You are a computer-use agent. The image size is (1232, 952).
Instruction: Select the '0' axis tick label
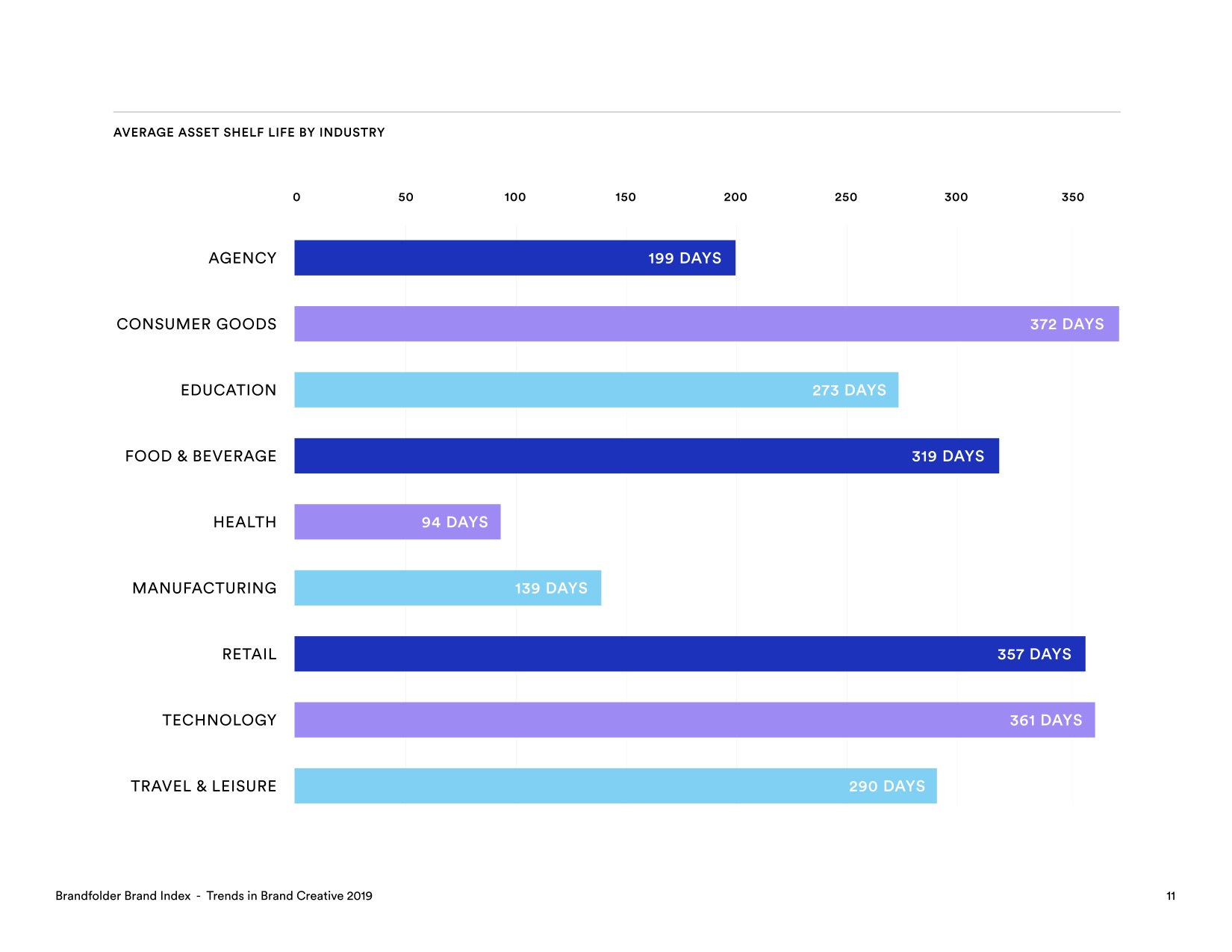(296, 197)
